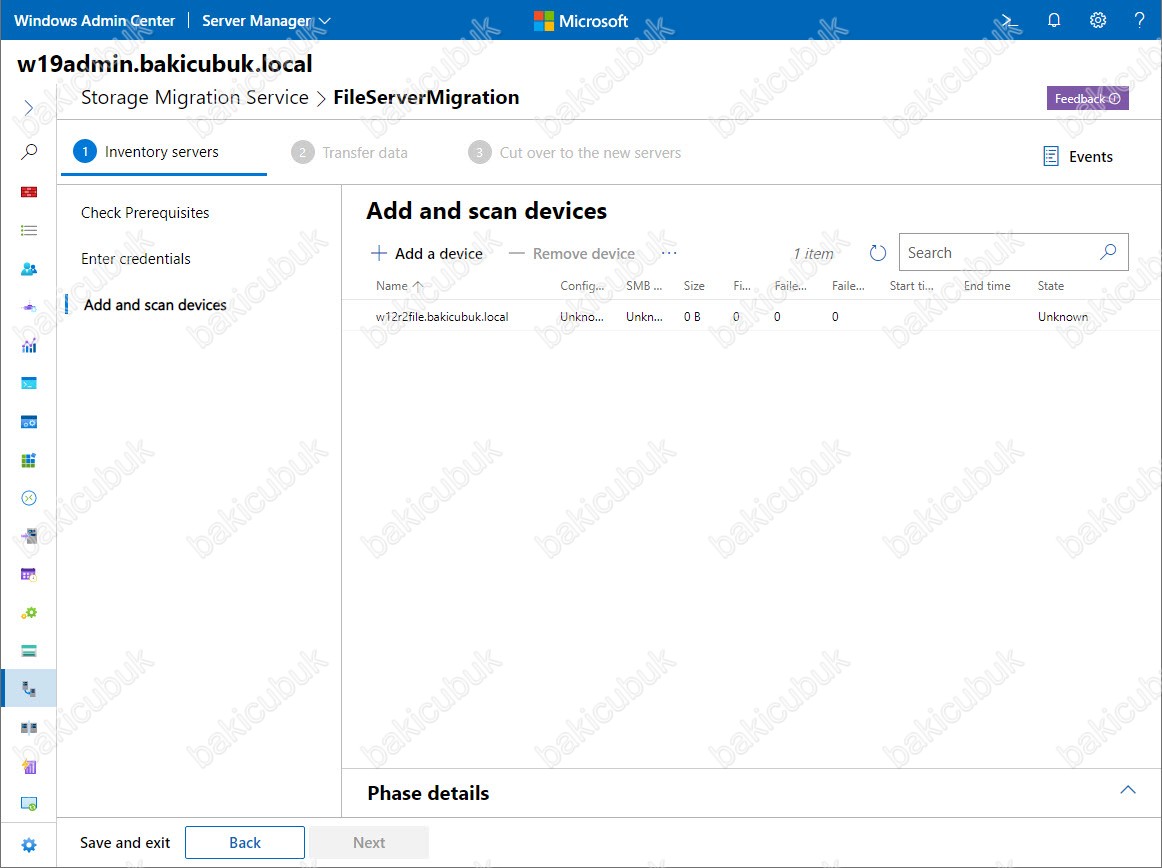Open the Storage tool icon

click(x=28, y=651)
